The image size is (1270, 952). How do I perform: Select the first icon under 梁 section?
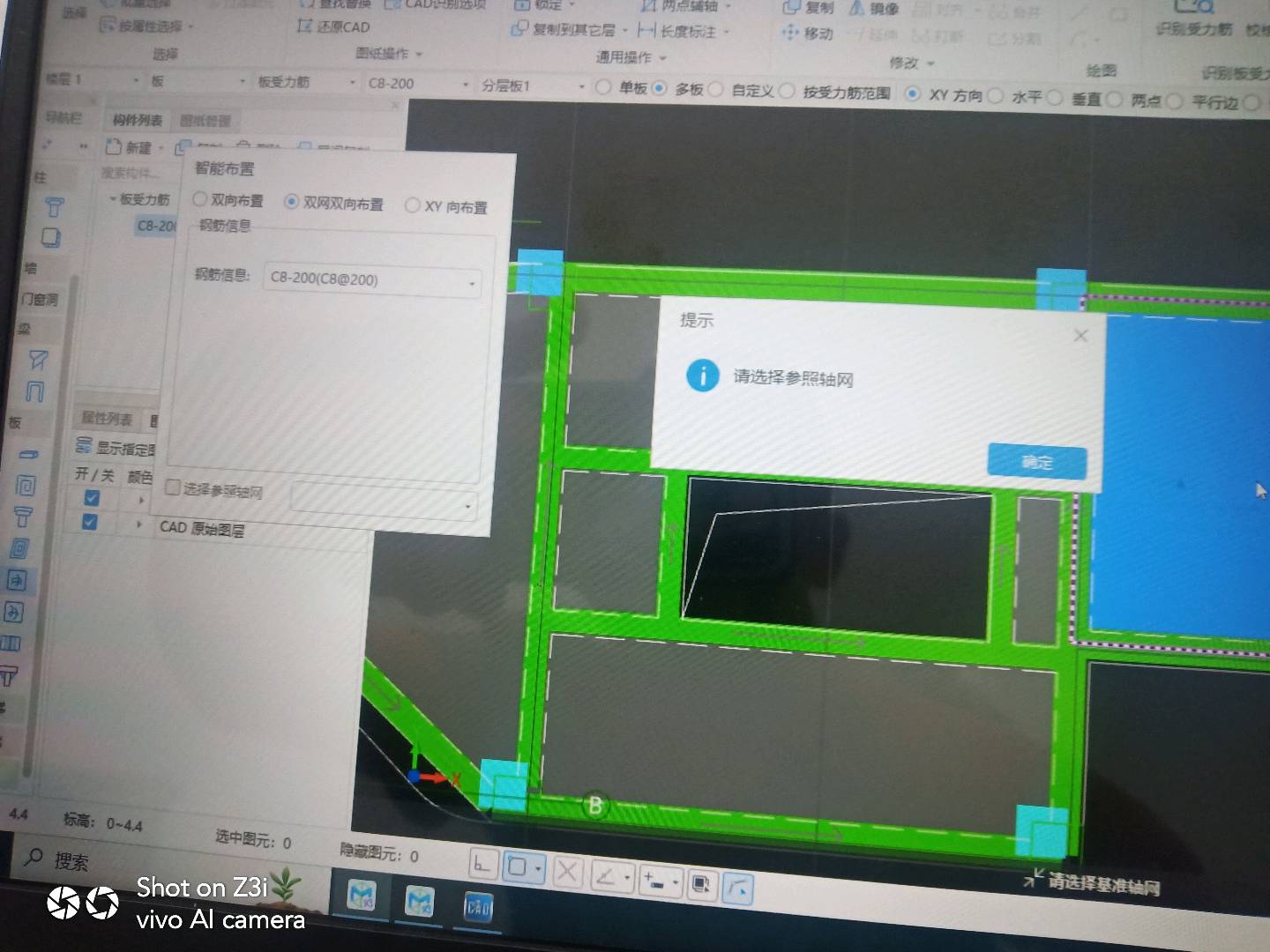pos(38,359)
